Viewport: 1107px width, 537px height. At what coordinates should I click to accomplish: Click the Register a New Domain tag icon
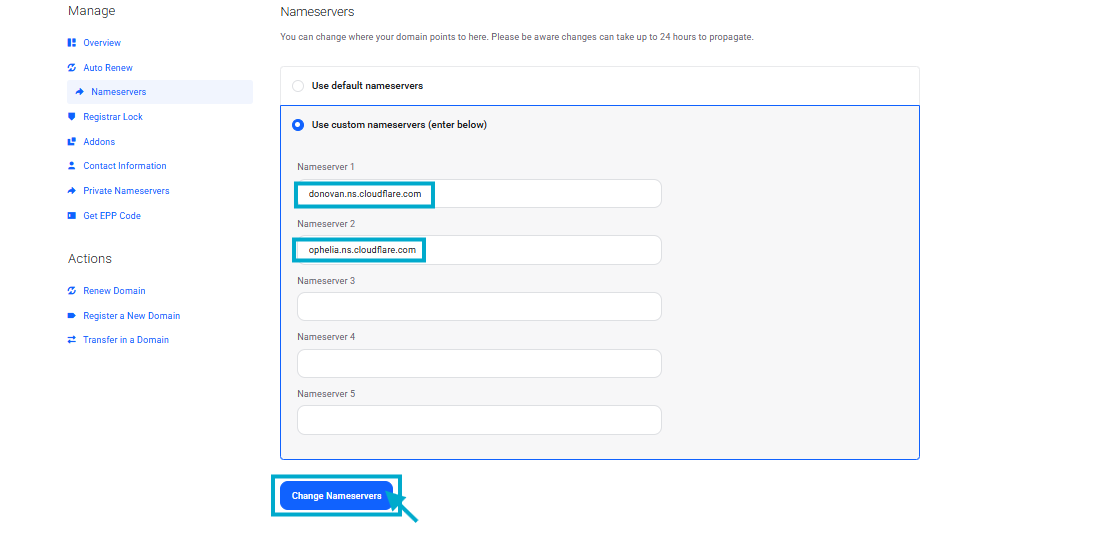click(71, 316)
